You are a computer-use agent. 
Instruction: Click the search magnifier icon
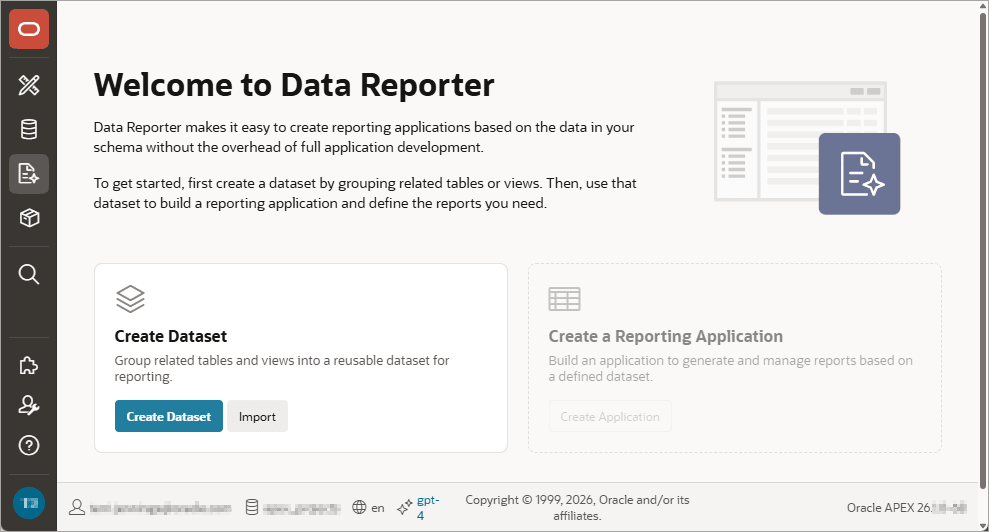click(28, 274)
